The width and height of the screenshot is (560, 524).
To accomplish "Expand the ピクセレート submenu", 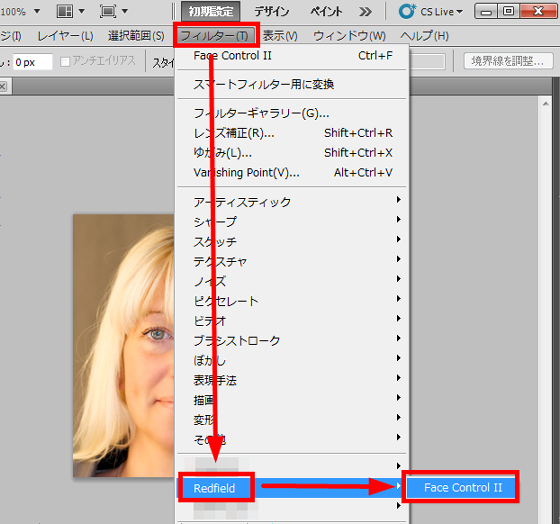I will click(292, 301).
